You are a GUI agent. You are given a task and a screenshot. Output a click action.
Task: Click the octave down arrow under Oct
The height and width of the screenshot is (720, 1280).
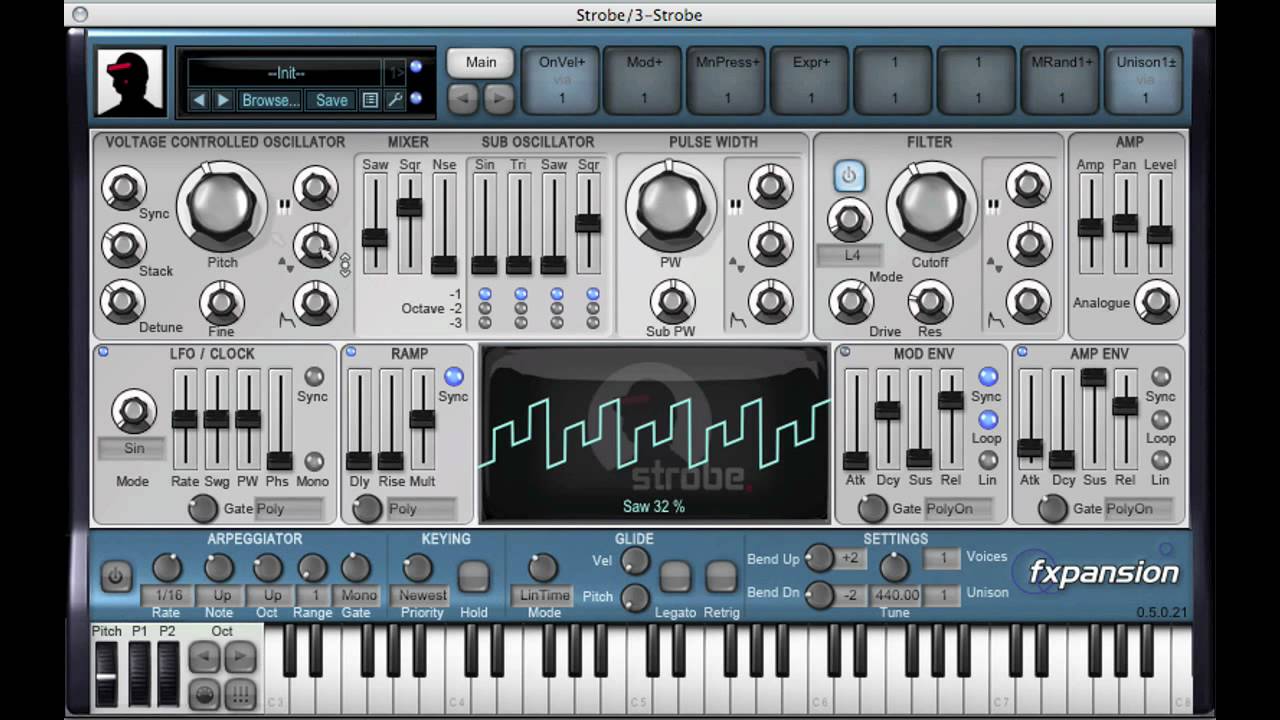204,658
